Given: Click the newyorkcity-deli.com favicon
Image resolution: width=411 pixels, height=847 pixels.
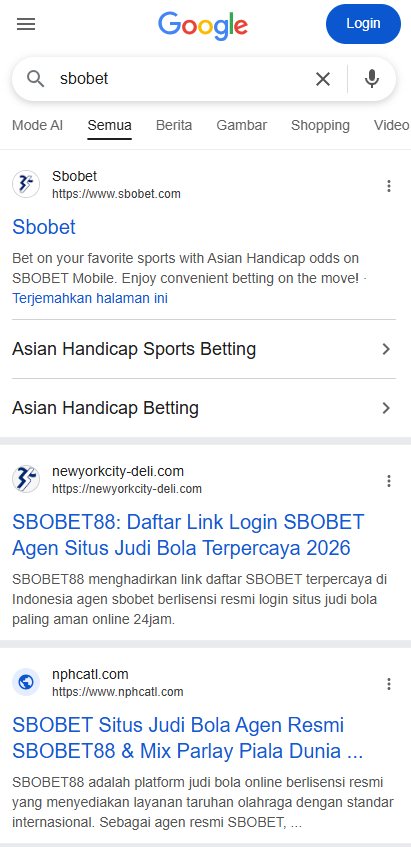Looking at the screenshot, I should 26,479.
